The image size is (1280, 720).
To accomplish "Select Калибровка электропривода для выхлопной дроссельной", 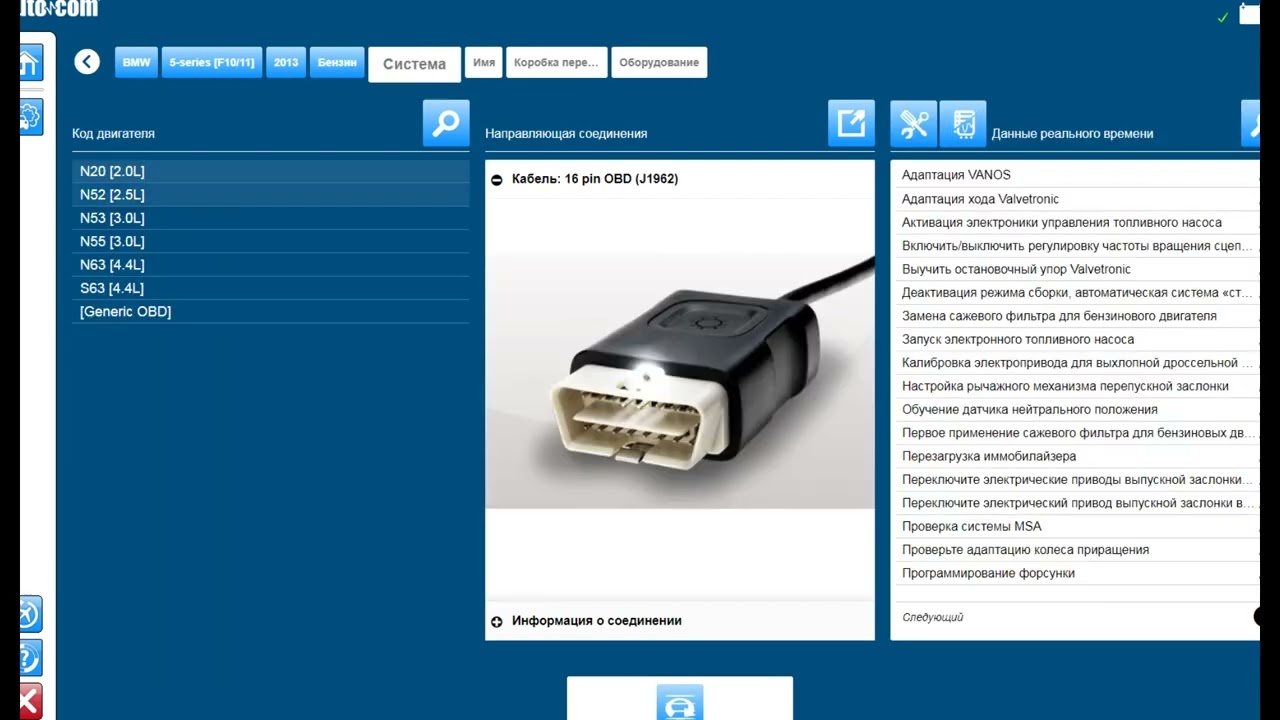I will pyautogui.click(x=1075, y=363).
